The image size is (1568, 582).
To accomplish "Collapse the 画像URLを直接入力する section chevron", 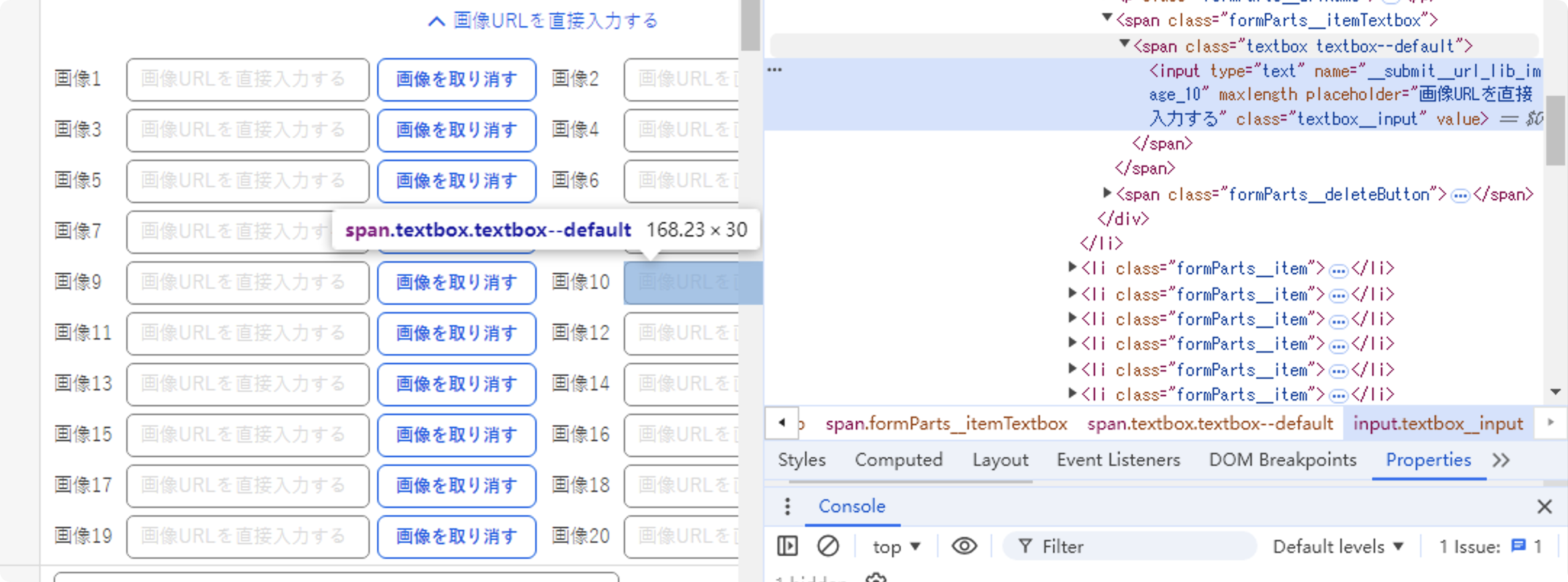I will [x=436, y=21].
